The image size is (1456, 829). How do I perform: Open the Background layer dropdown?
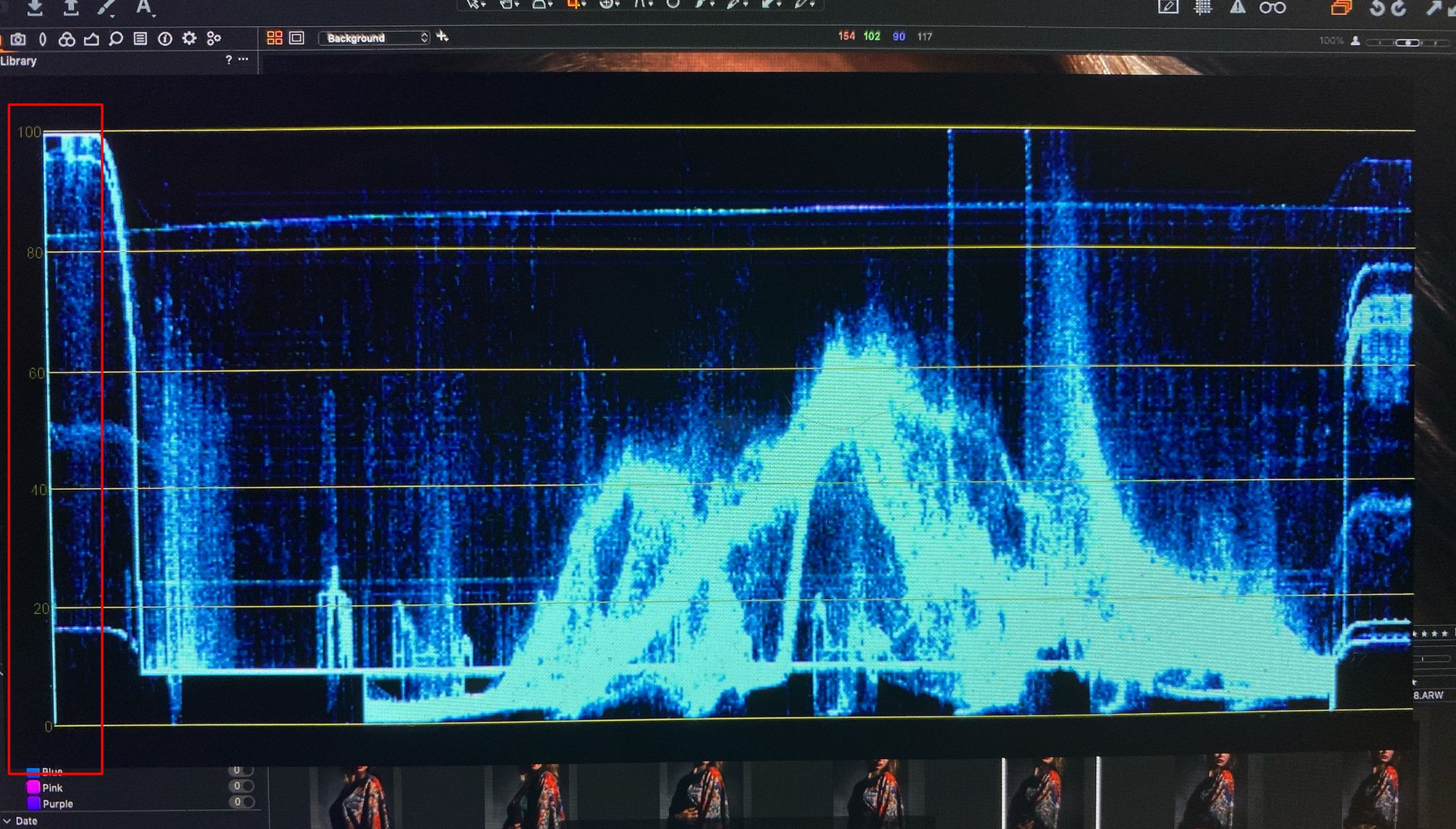[x=377, y=38]
